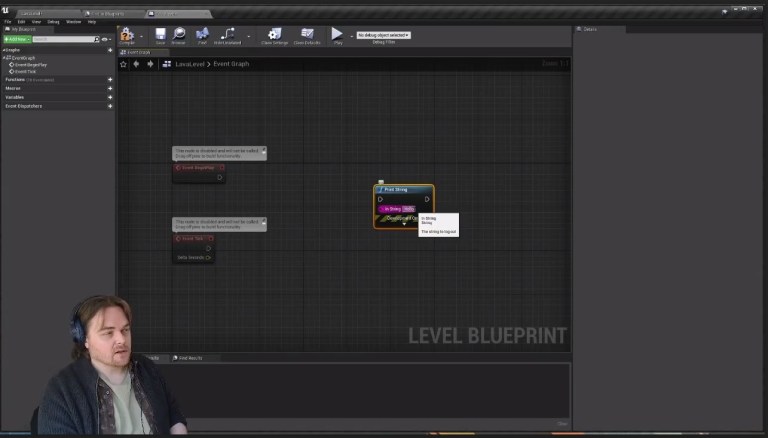Add a new function with the Functions plus icon
The image size is (768, 438).
[110, 79]
